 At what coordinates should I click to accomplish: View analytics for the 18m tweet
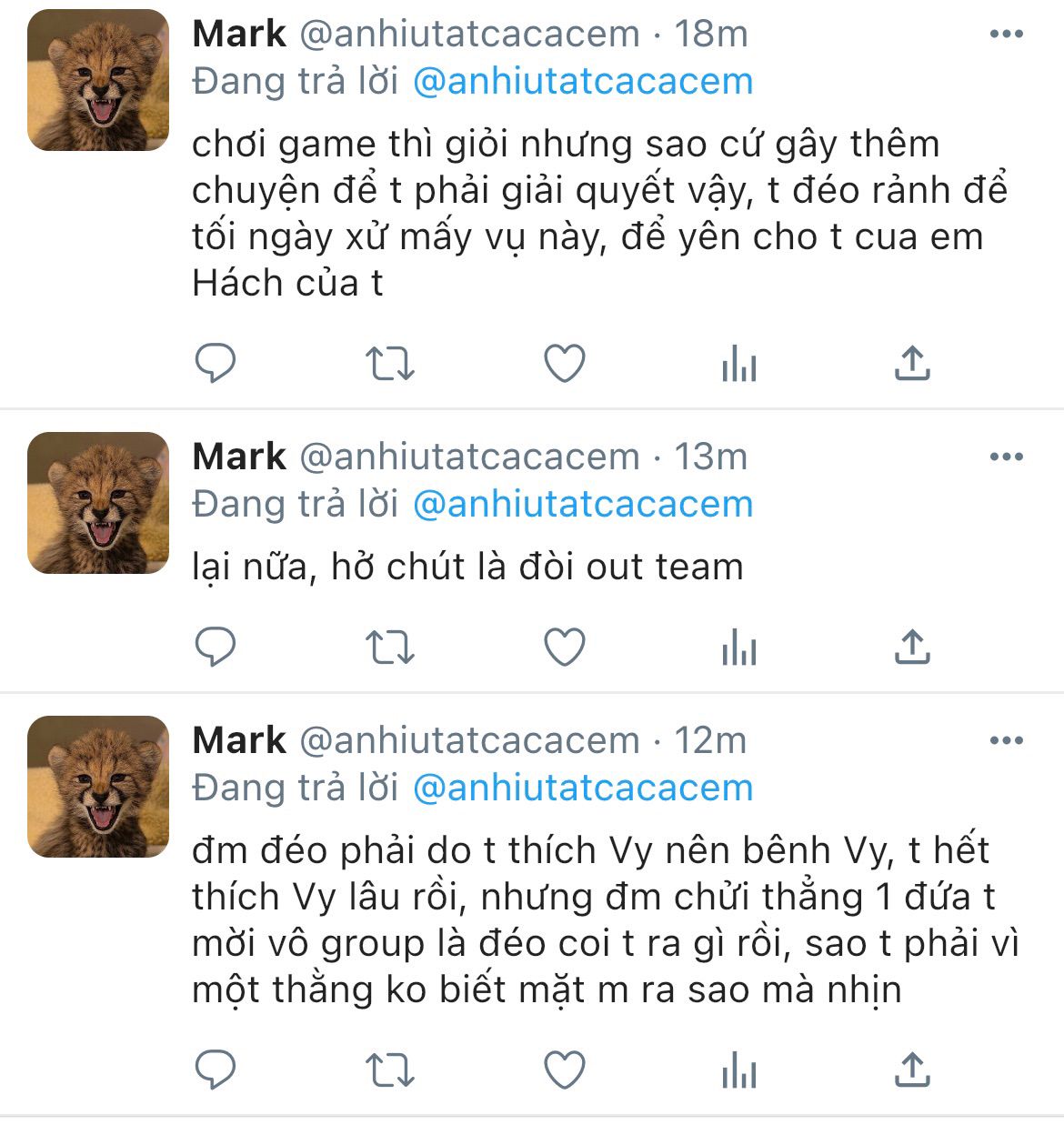click(x=738, y=365)
